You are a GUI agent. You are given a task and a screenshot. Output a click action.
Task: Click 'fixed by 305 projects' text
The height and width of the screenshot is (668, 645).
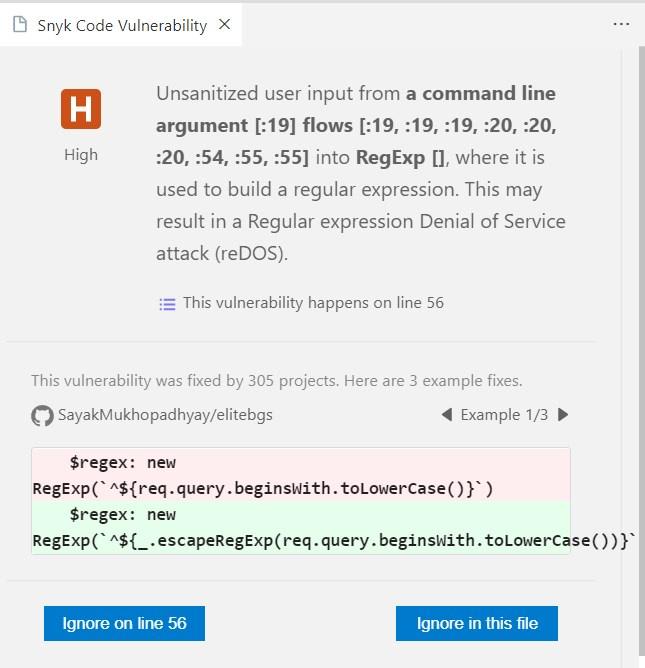262,380
